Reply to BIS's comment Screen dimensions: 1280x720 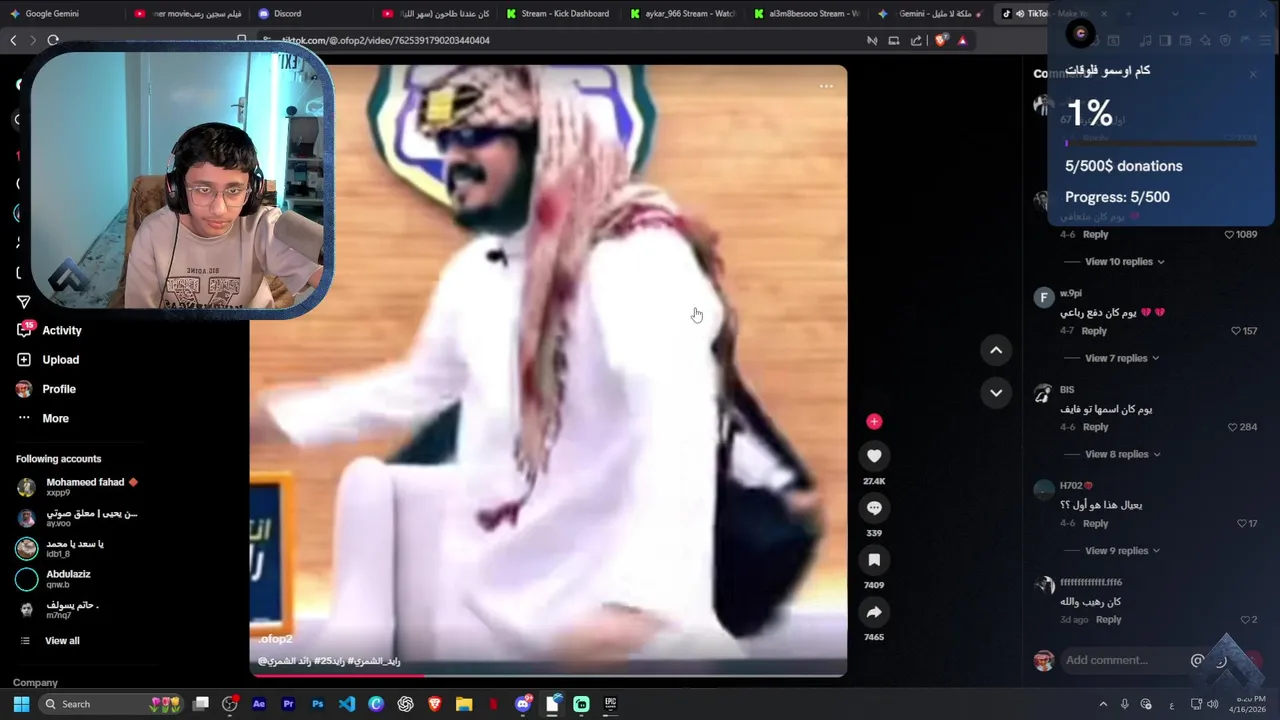tap(1096, 427)
